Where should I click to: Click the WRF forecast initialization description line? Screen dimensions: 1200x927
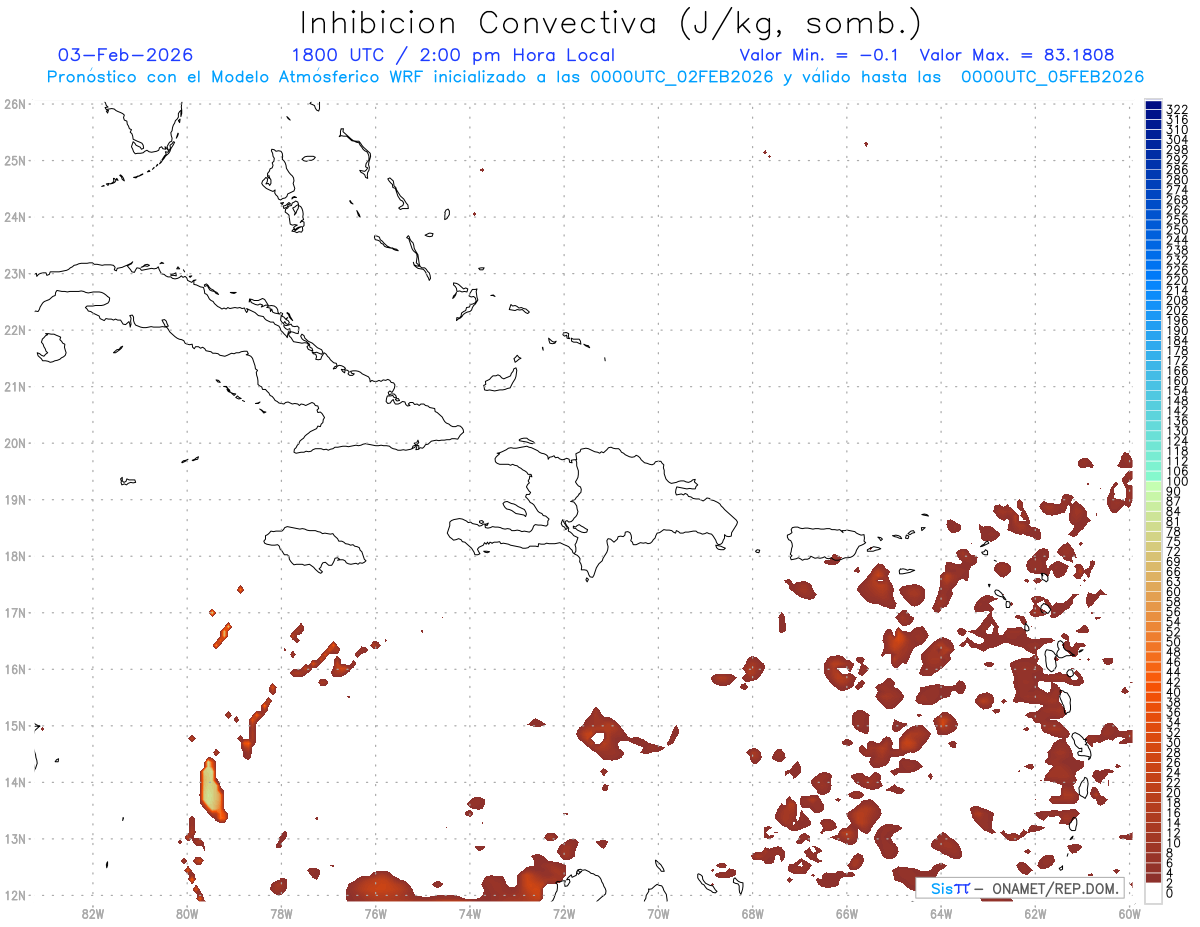[x=595, y=77]
